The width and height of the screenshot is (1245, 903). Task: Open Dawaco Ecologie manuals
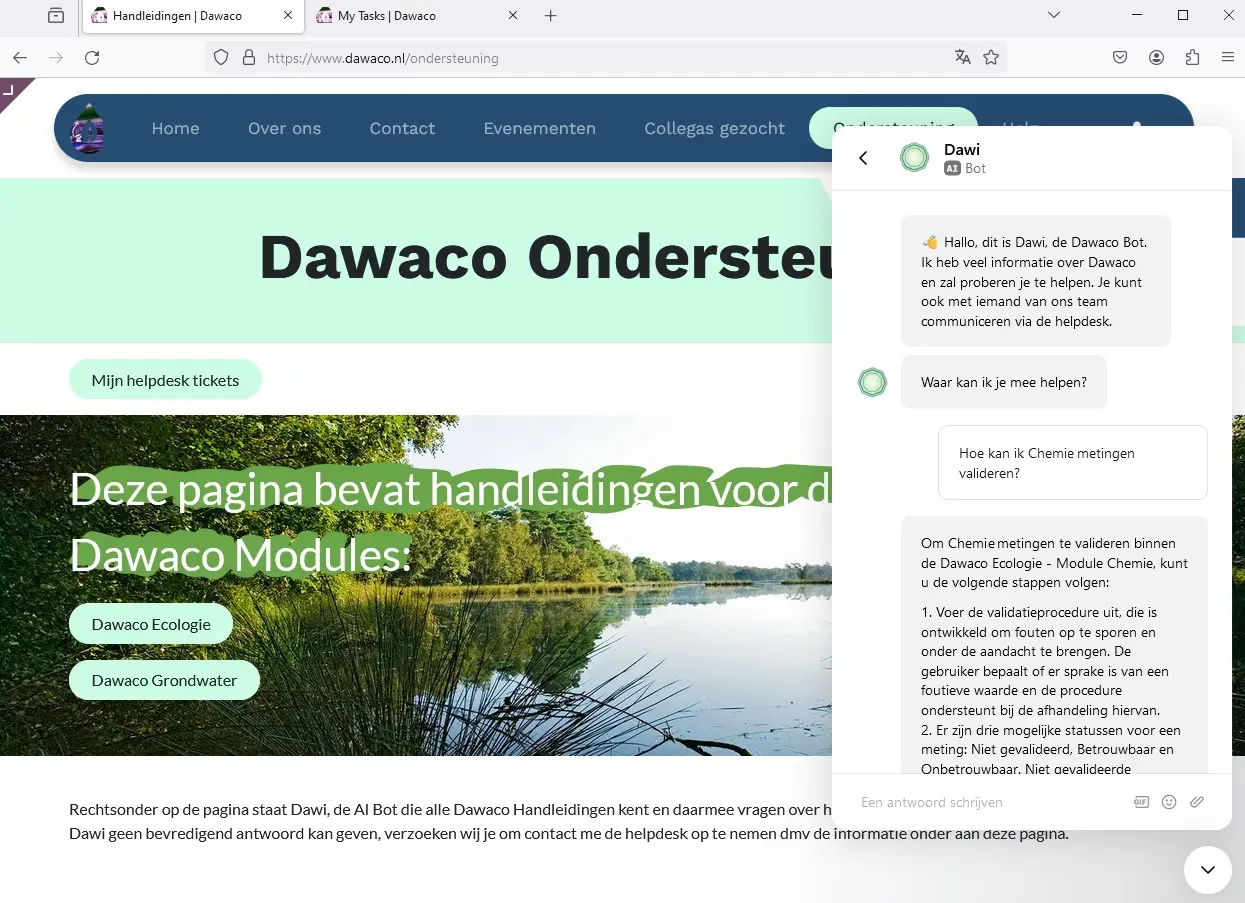click(x=151, y=624)
